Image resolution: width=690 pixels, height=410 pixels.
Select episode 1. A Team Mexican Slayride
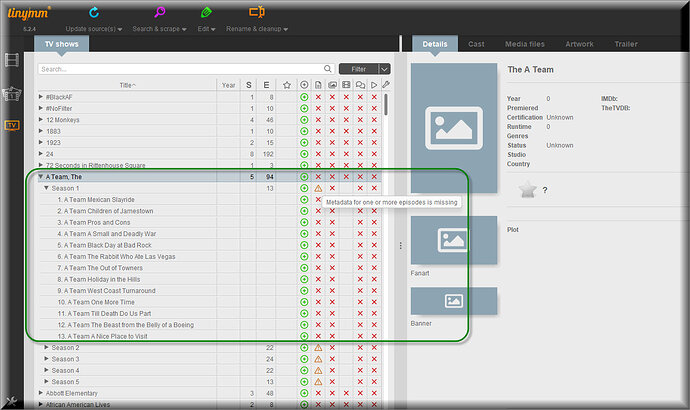click(x=96, y=200)
